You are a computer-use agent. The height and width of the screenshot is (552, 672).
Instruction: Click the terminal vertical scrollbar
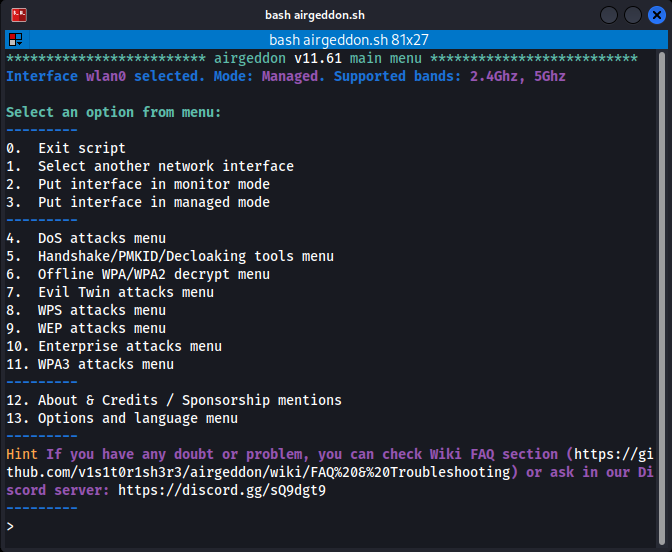[x=662, y=298]
